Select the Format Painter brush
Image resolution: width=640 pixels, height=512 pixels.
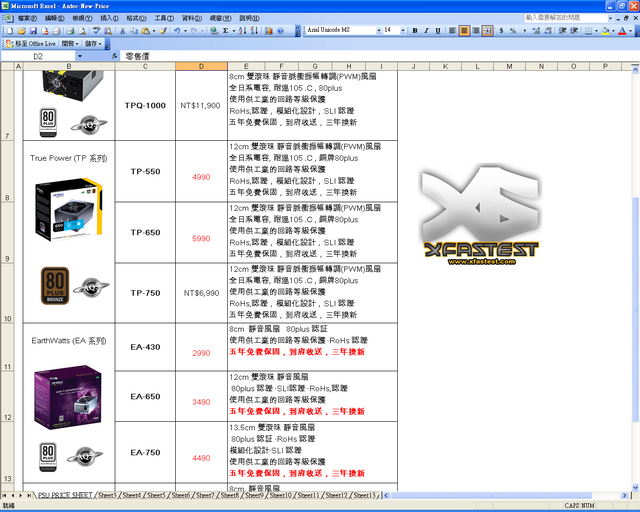[163, 31]
